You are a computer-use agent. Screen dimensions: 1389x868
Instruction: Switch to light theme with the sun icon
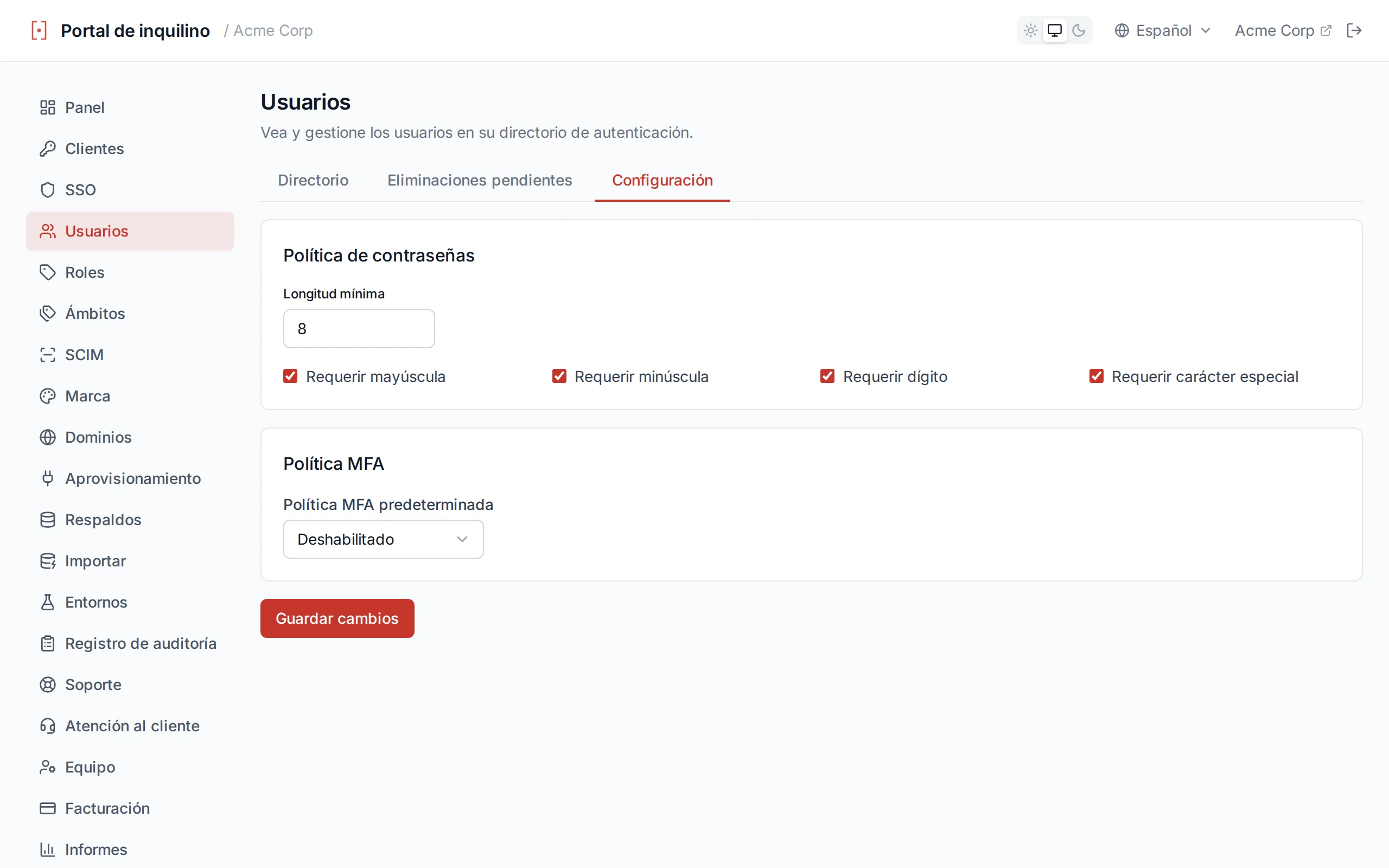1031,30
